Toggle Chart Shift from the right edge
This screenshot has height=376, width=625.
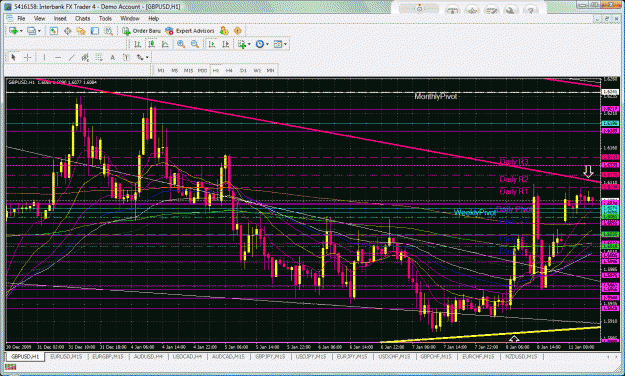(225, 44)
